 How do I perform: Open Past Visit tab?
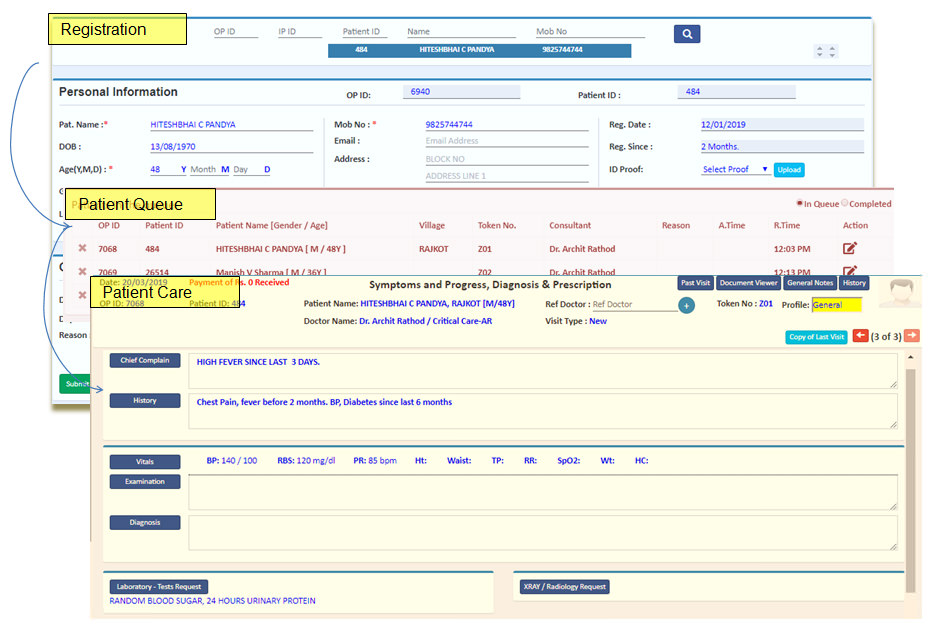tap(695, 283)
